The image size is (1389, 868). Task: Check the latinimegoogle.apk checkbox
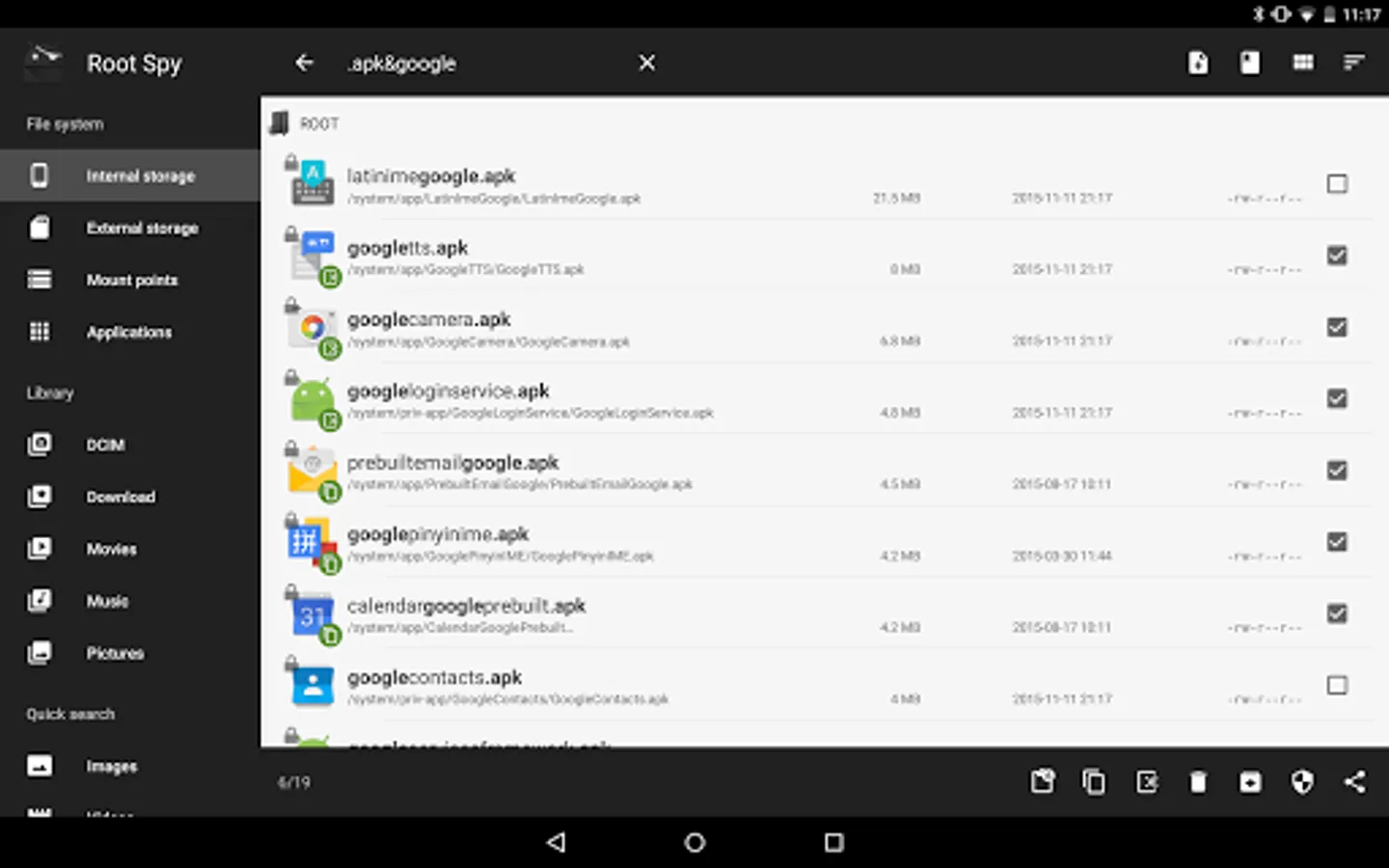(1337, 183)
